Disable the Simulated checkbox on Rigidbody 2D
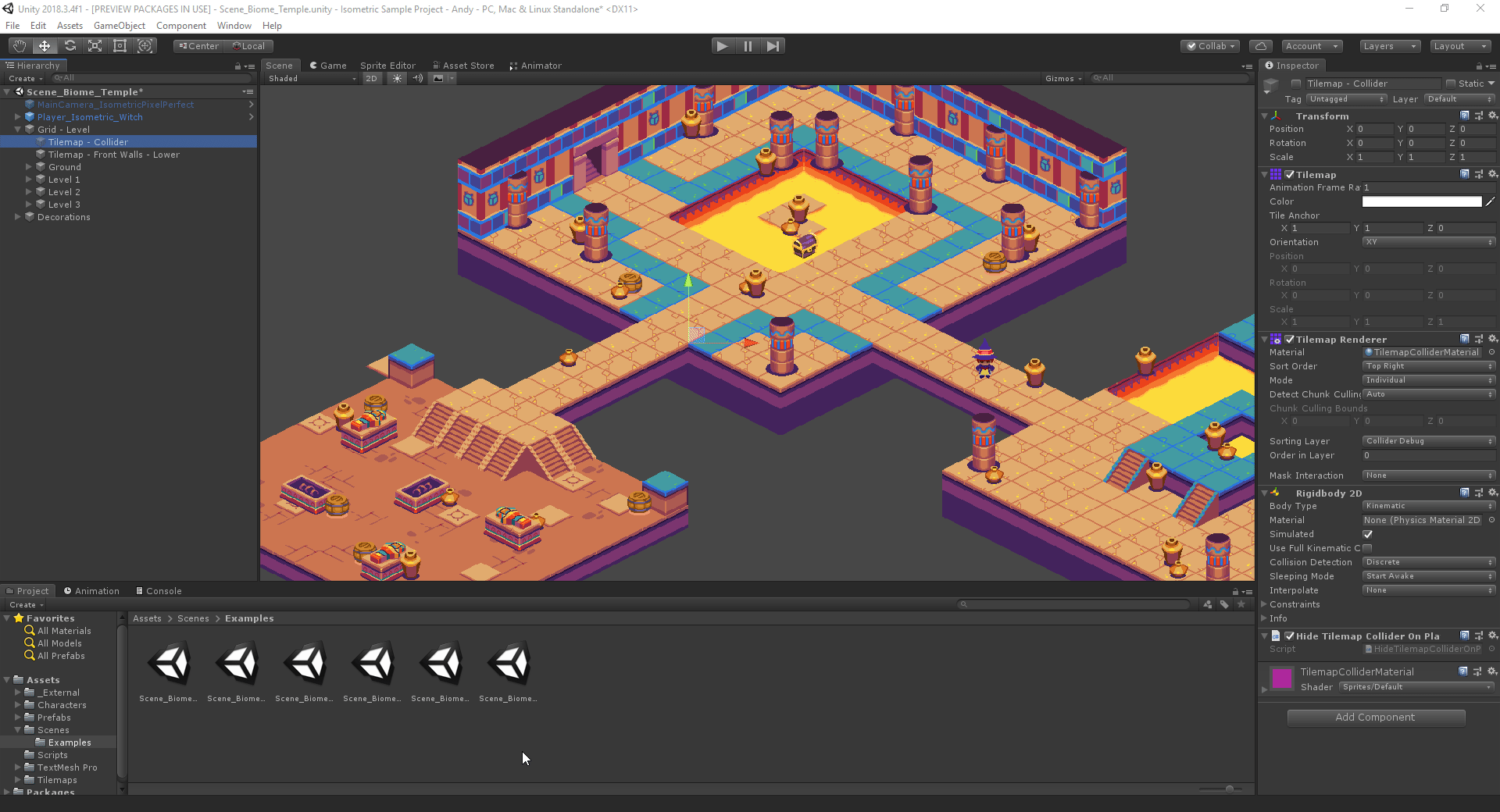This screenshot has height=812, width=1500. pyautogui.click(x=1367, y=534)
